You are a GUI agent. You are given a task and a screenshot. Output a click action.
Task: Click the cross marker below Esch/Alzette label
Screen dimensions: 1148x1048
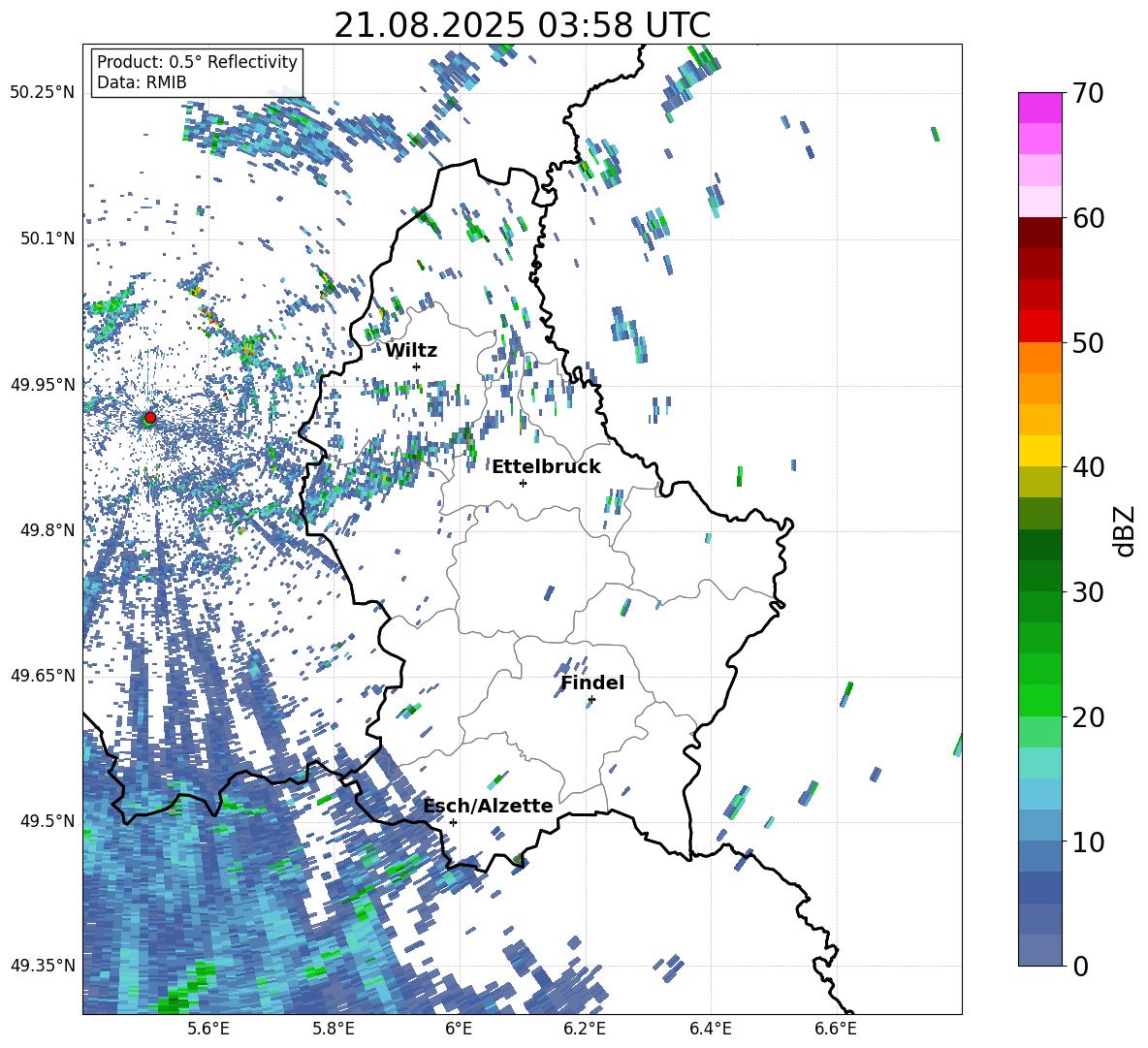453,822
